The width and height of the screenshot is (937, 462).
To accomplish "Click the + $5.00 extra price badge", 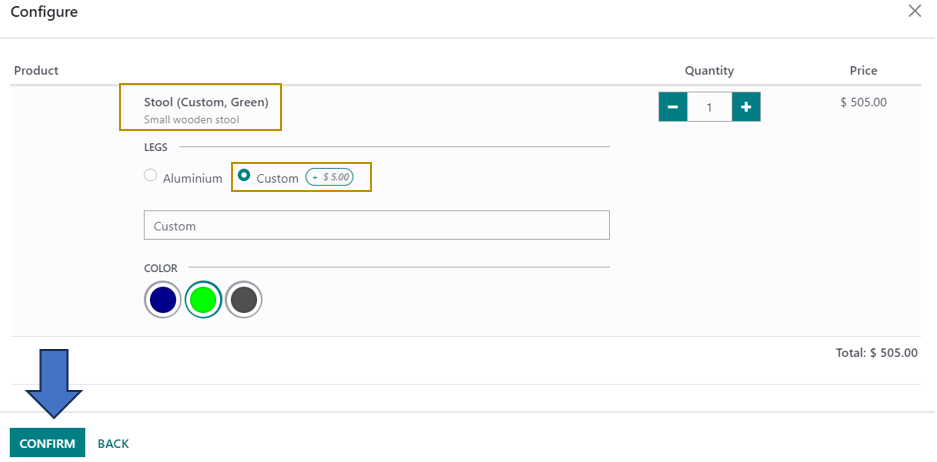I will click(x=330, y=177).
